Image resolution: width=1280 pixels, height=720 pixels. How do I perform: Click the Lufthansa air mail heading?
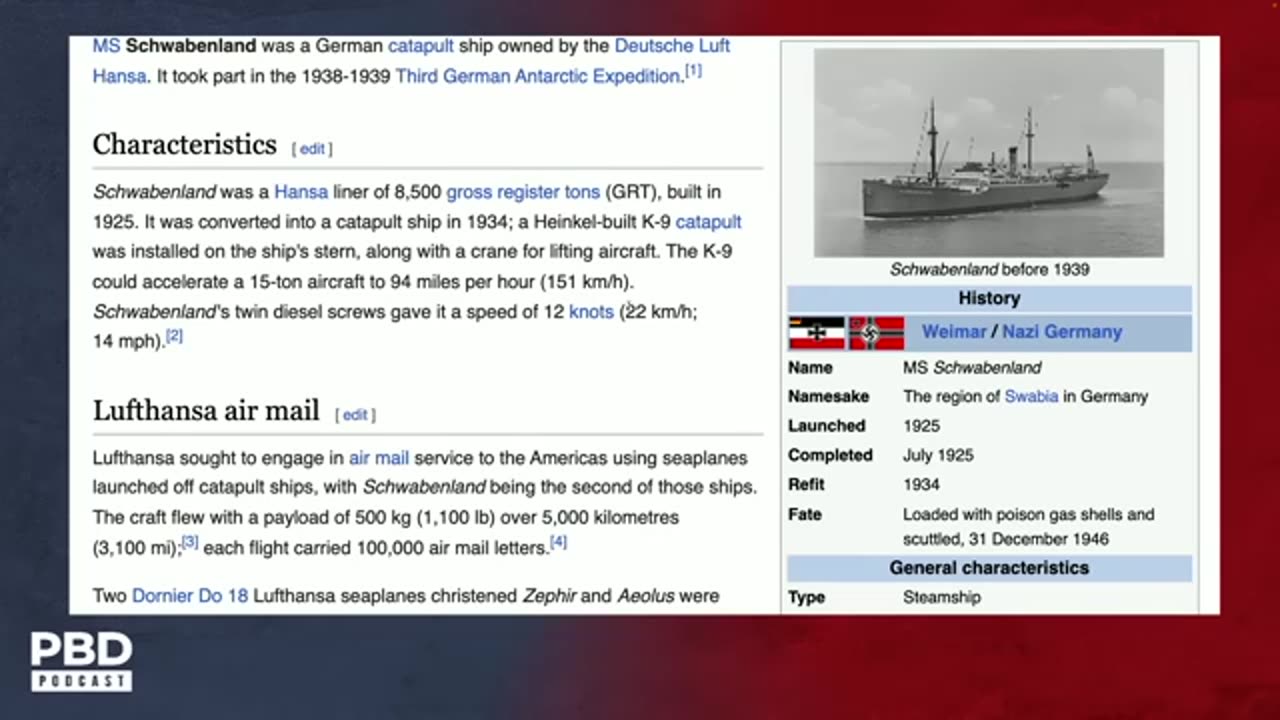coord(206,411)
